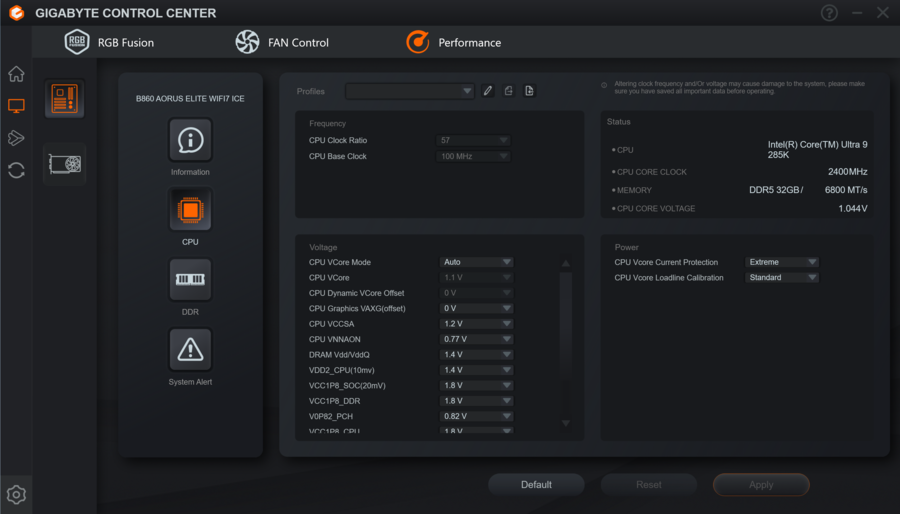Click the 6800 MT/s memory speed value

[846, 190]
